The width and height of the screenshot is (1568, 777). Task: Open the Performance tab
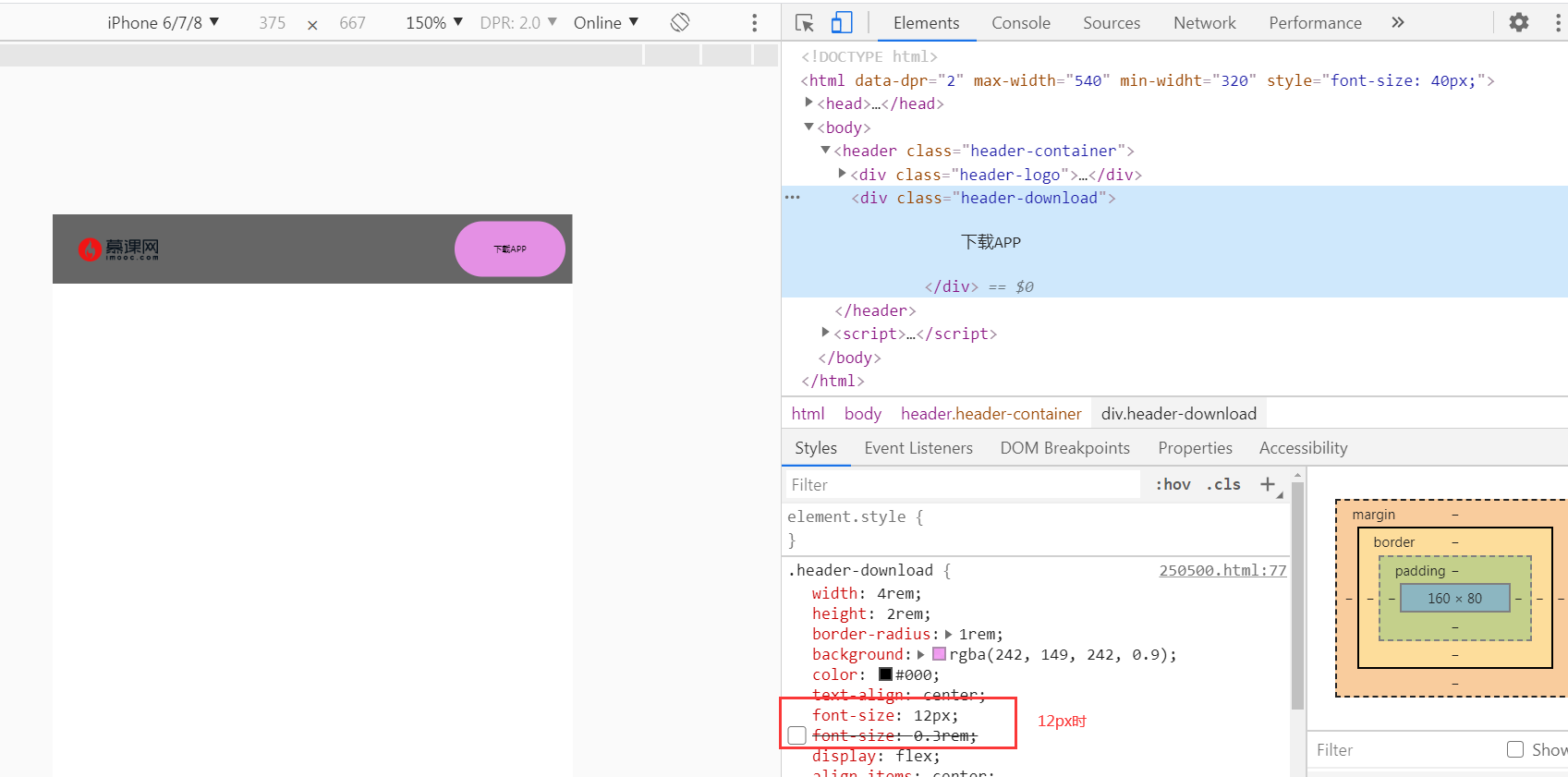(1315, 23)
